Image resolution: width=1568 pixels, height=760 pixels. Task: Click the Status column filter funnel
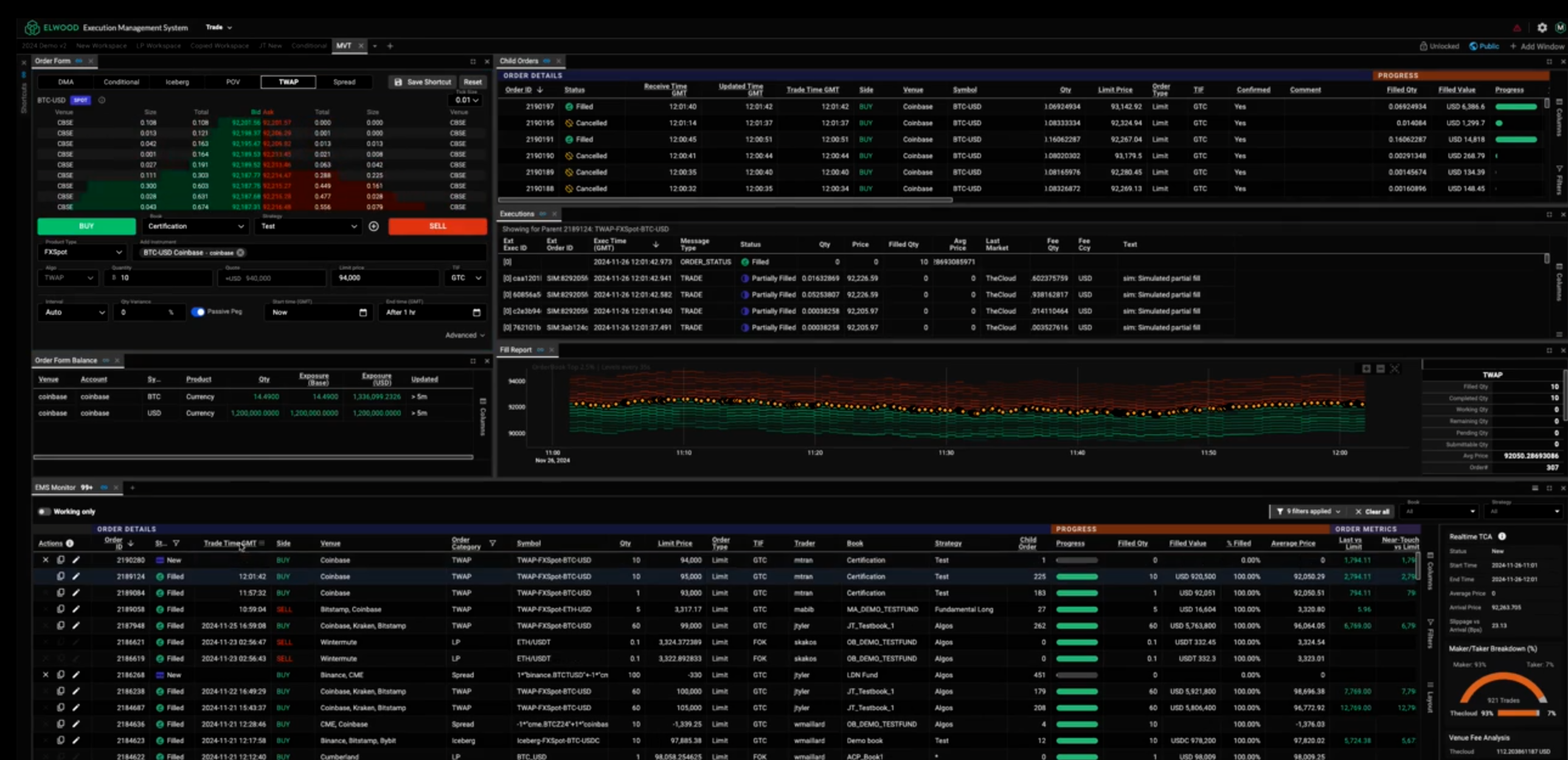click(x=176, y=544)
